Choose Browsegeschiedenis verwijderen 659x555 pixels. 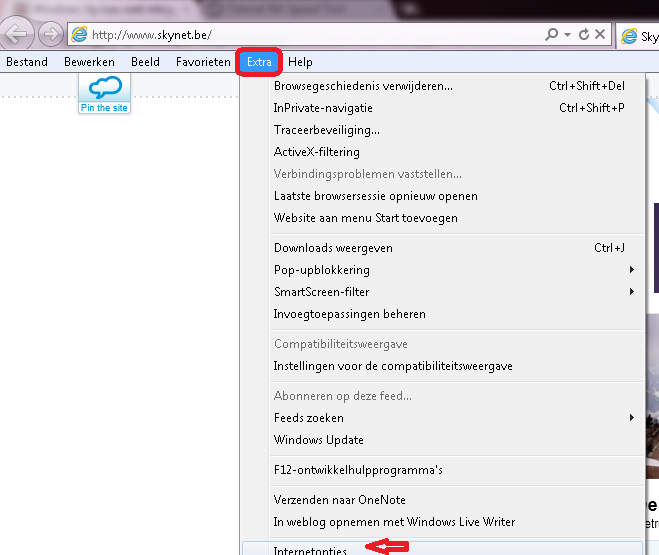tap(443, 86)
